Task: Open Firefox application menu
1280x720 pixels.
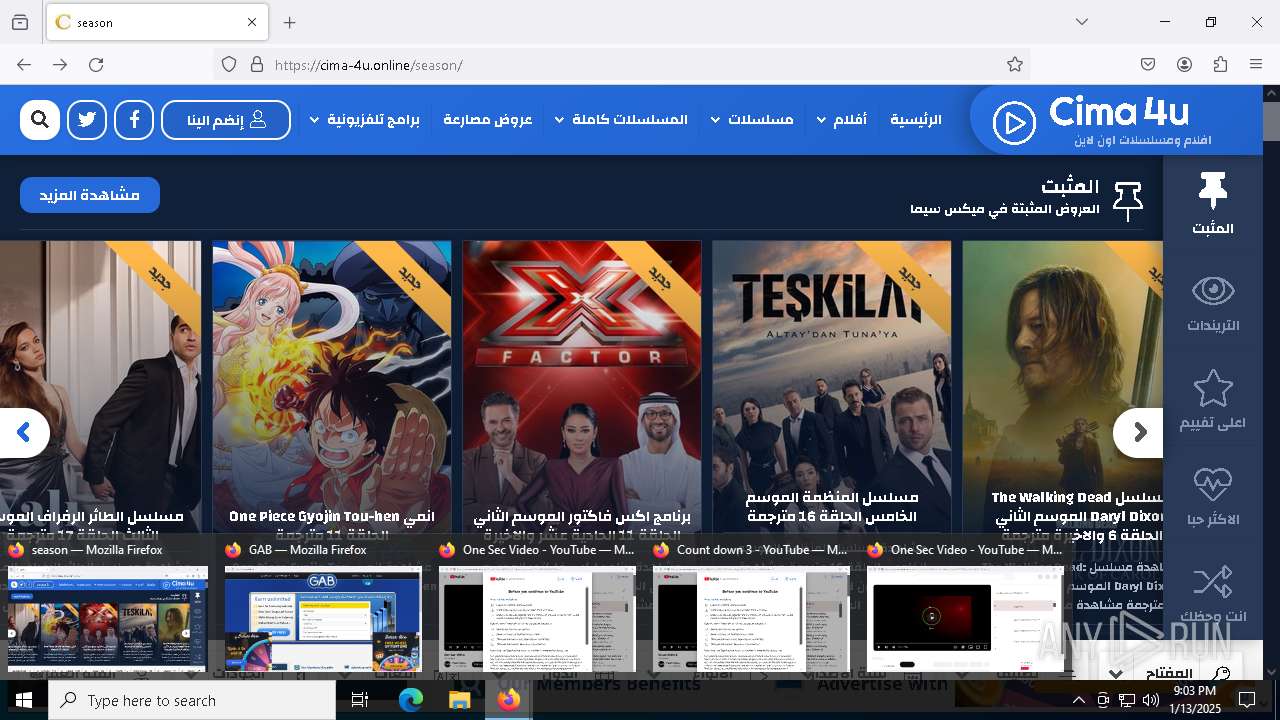Action: coord(1256,64)
